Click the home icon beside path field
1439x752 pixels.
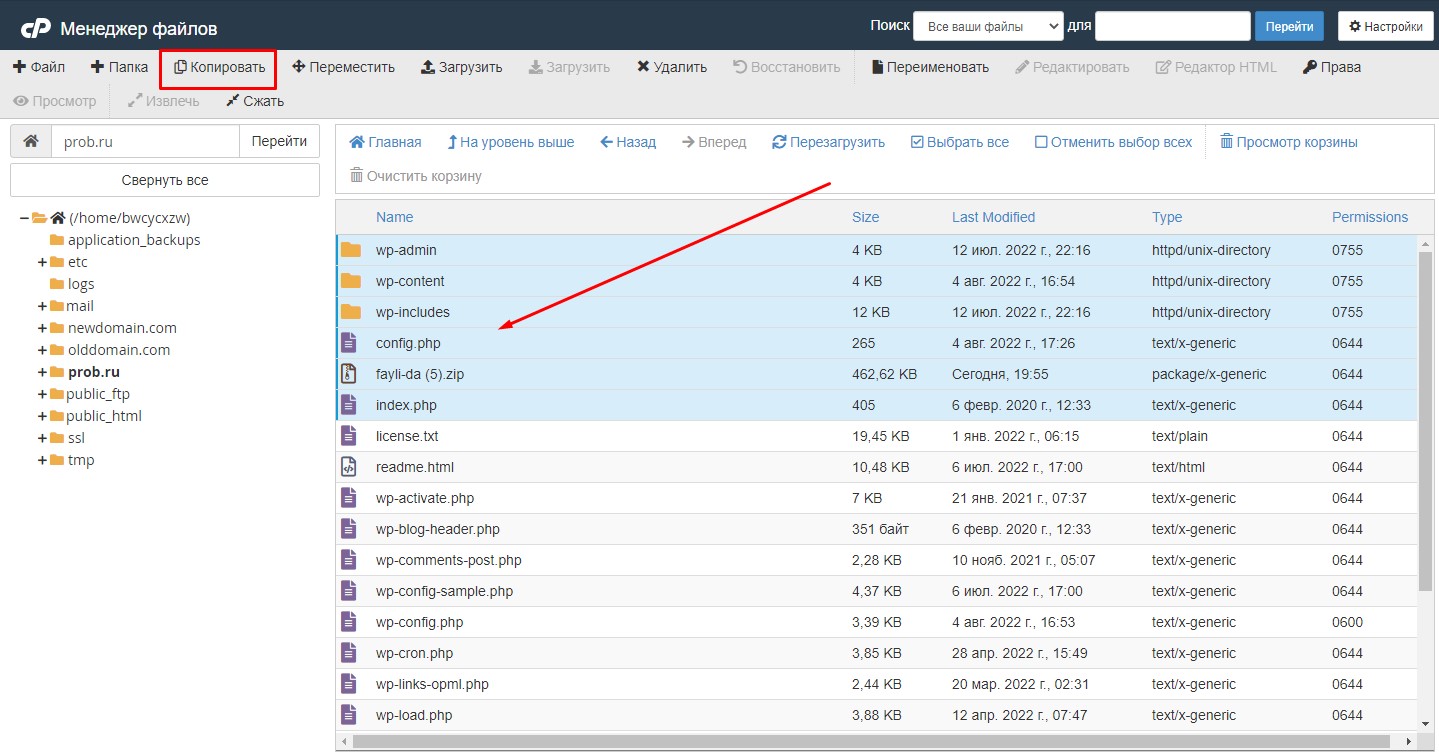tap(31, 141)
